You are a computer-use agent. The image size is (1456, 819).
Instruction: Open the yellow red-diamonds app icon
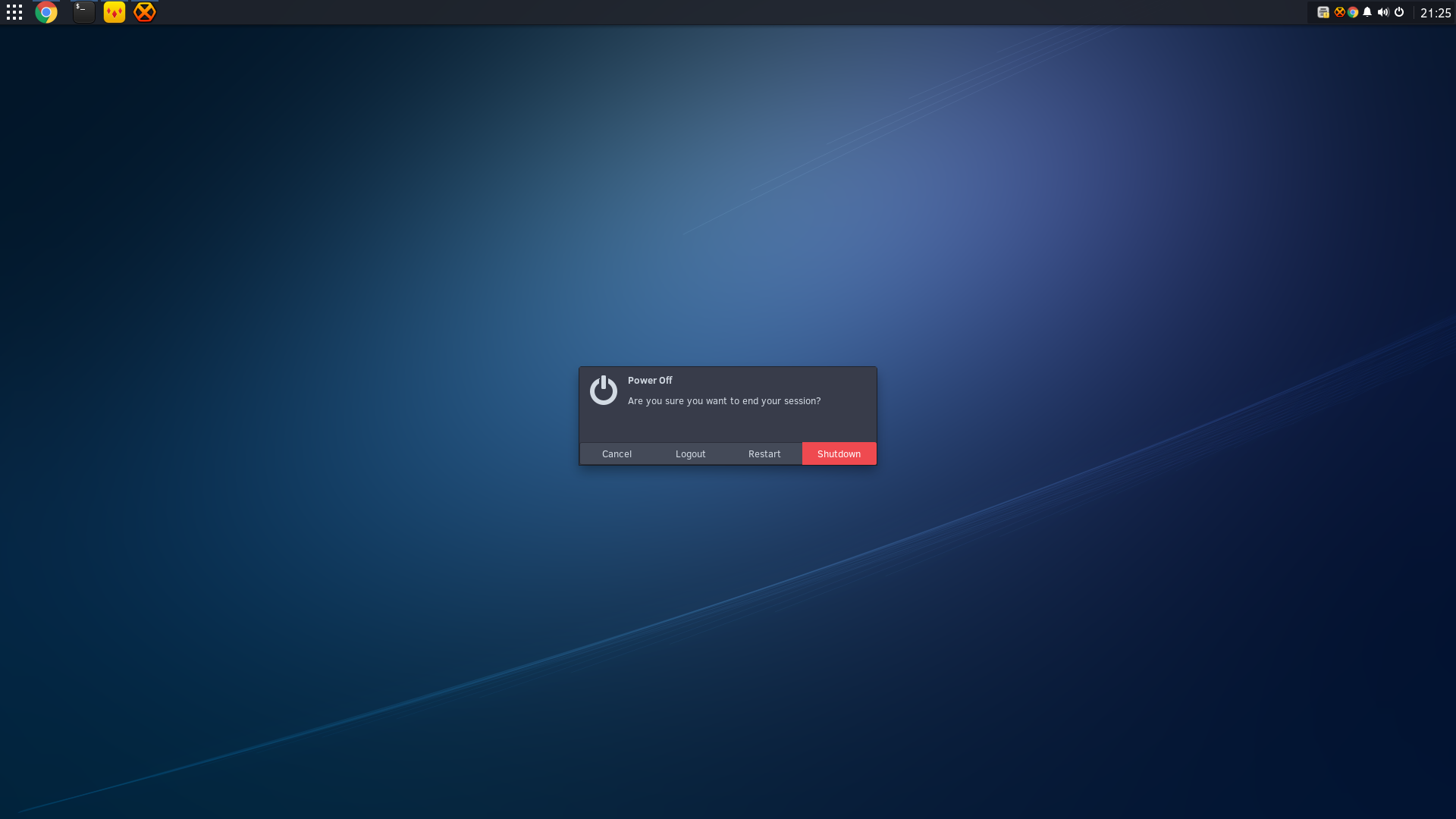point(115,12)
